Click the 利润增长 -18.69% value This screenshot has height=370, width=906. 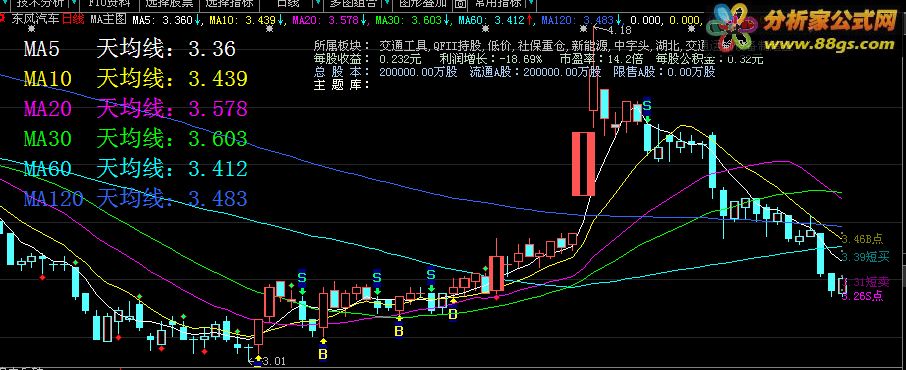tap(491, 58)
